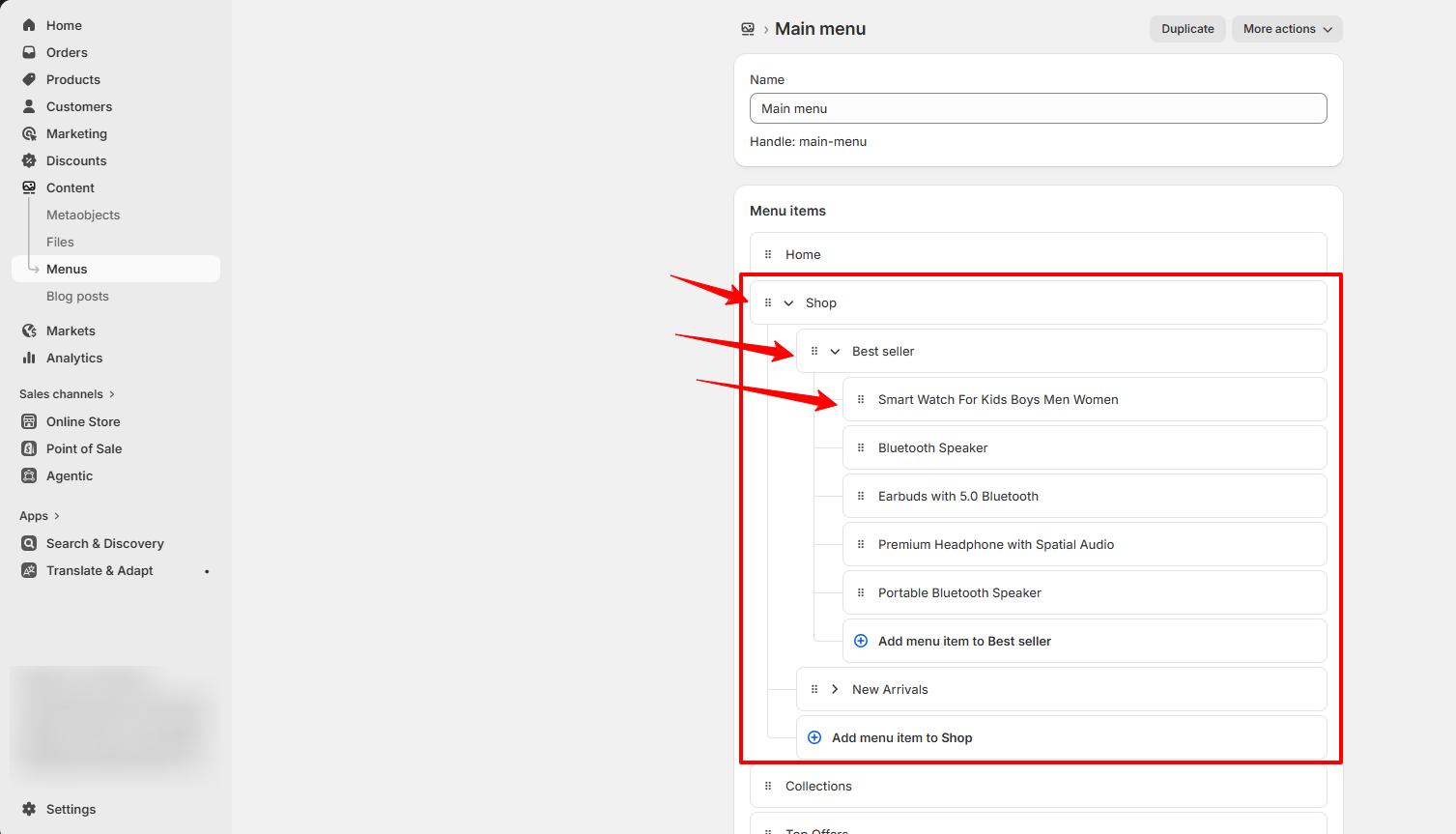
Task: Click the Duplicate button
Action: [x=1187, y=29]
